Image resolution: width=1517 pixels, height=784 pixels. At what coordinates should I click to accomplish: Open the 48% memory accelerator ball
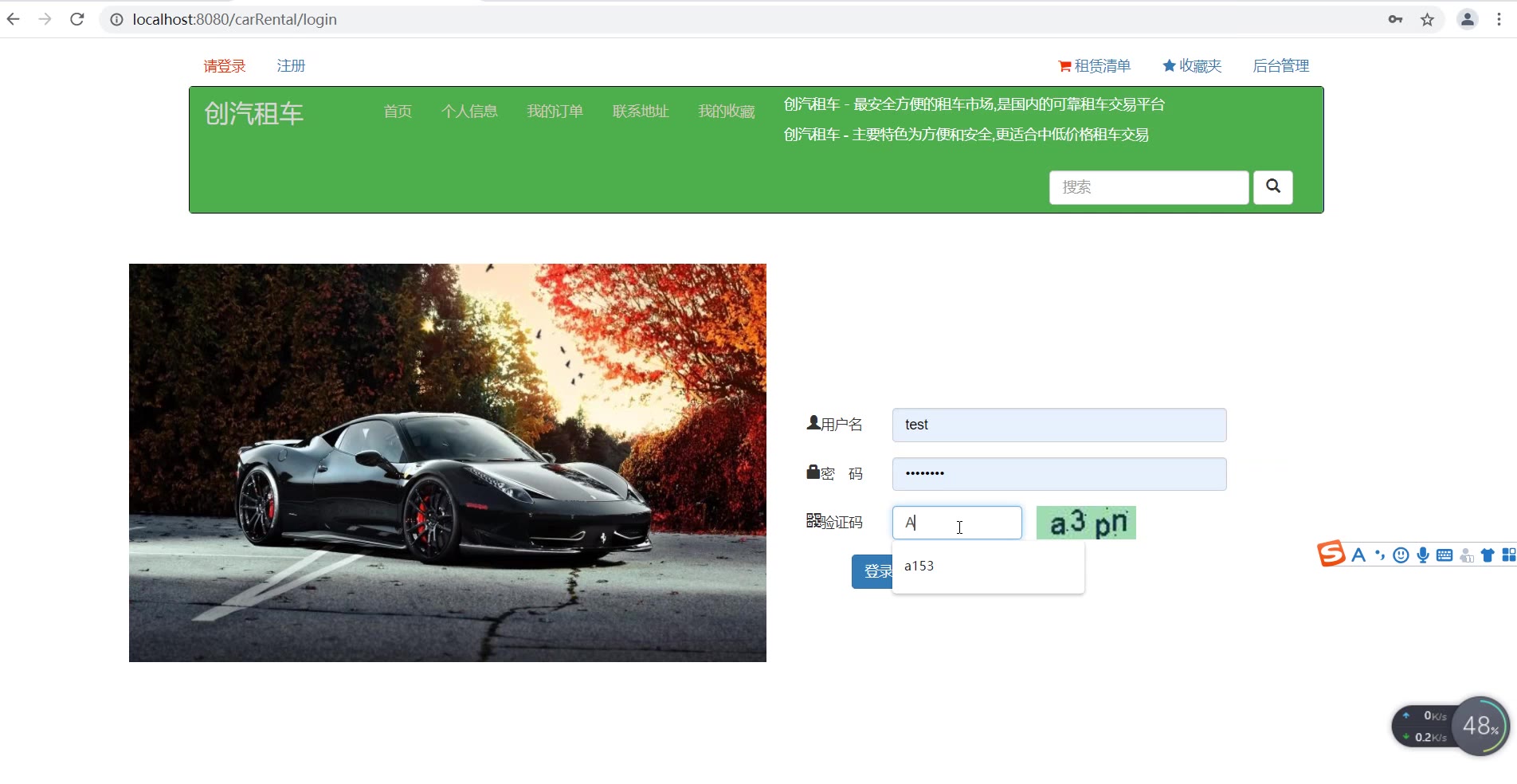point(1480,726)
